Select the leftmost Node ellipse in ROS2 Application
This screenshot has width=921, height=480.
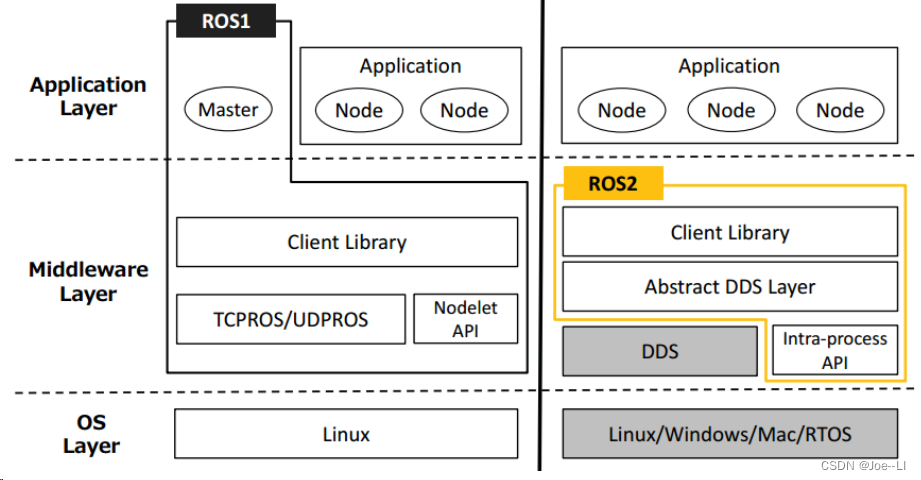pyautogui.click(x=621, y=110)
